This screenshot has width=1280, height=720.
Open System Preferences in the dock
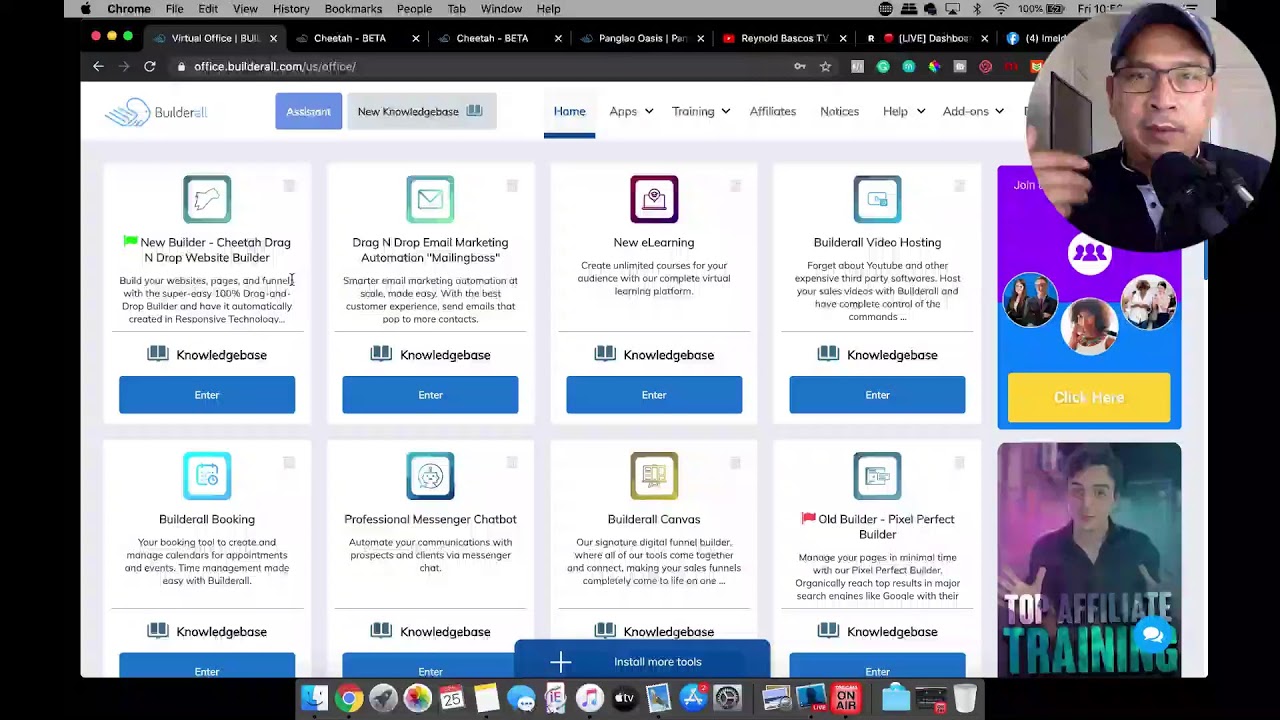click(x=727, y=697)
